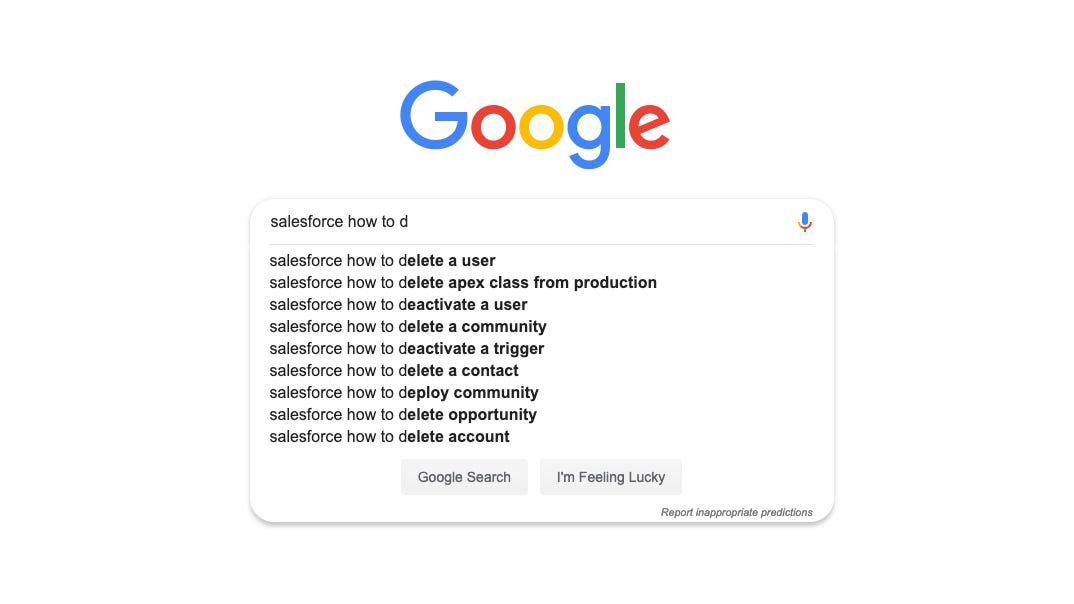The width and height of the screenshot is (1074, 604).
Task: Pick the 'delete account' suggestion
Action: pyautogui.click(x=390, y=437)
